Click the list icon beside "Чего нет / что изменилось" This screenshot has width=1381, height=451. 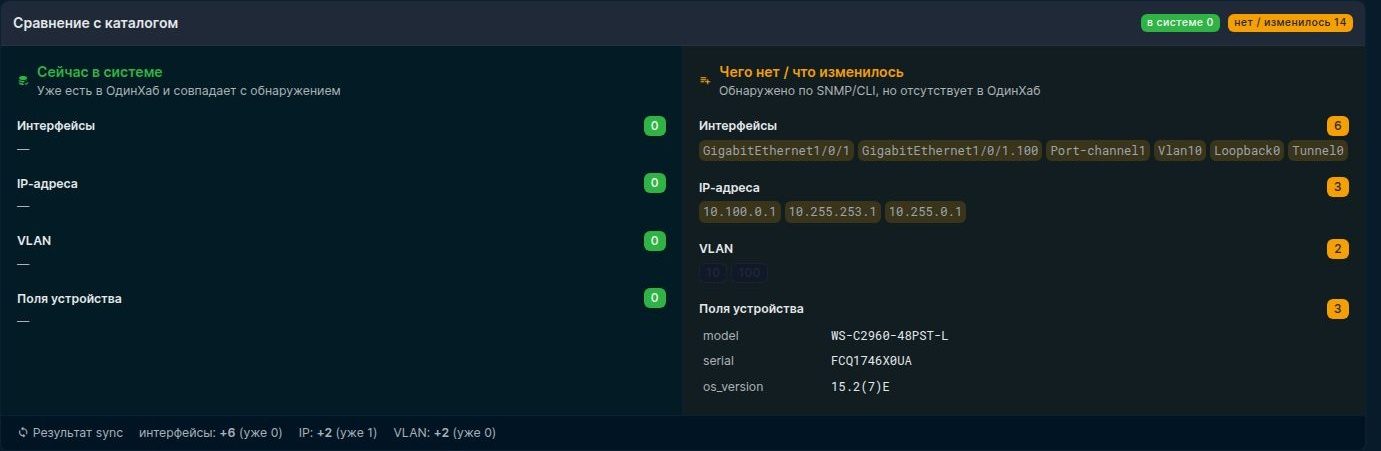click(705, 81)
